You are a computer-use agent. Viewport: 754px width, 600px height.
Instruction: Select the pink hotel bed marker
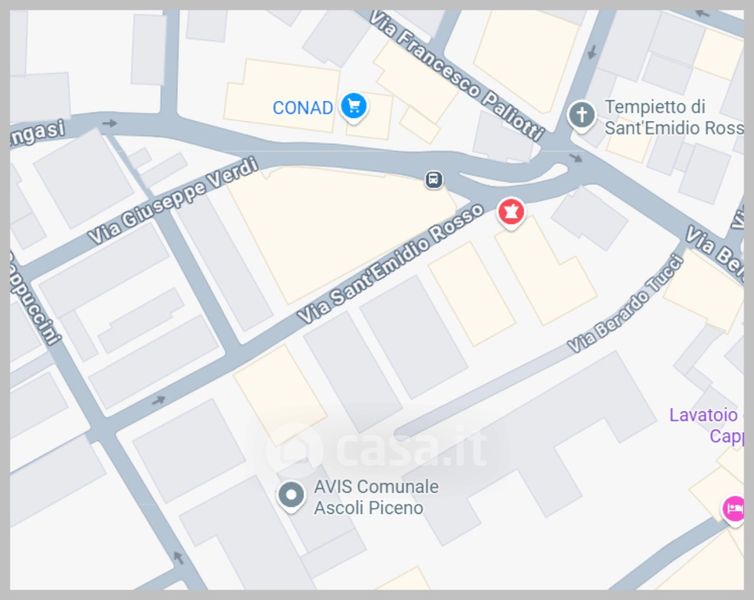pyautogui.click(x=734, y=509)
